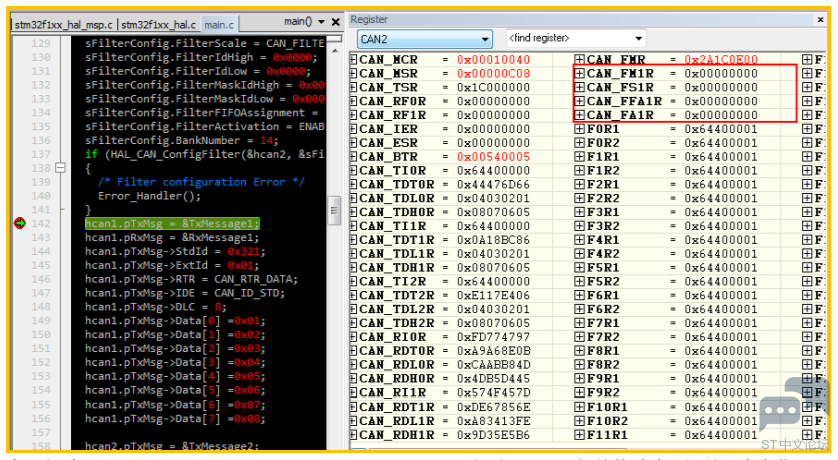Expand the CAN_MCR register node

[353, 59]
